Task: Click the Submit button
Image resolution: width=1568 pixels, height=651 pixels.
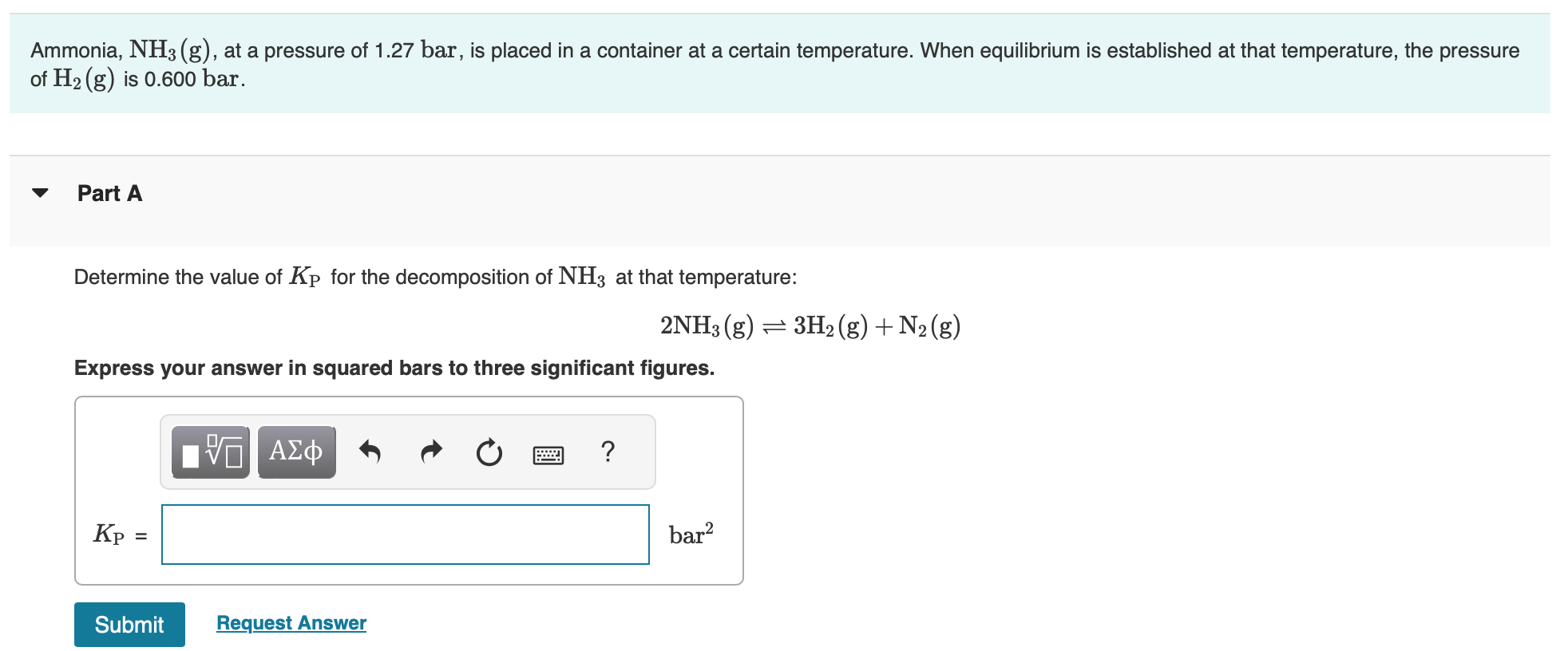Action: (129, 624)
